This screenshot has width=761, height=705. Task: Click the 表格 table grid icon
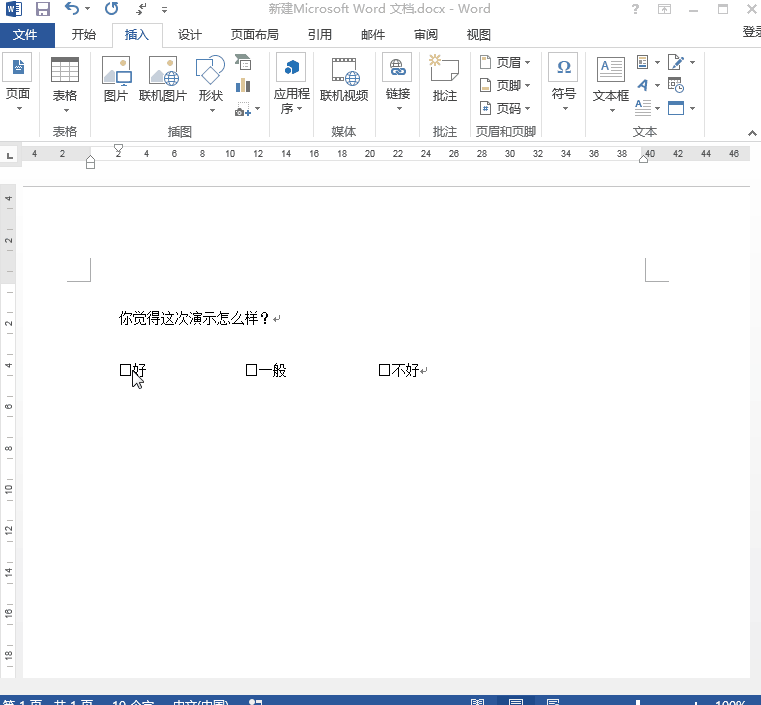point(65,70)
